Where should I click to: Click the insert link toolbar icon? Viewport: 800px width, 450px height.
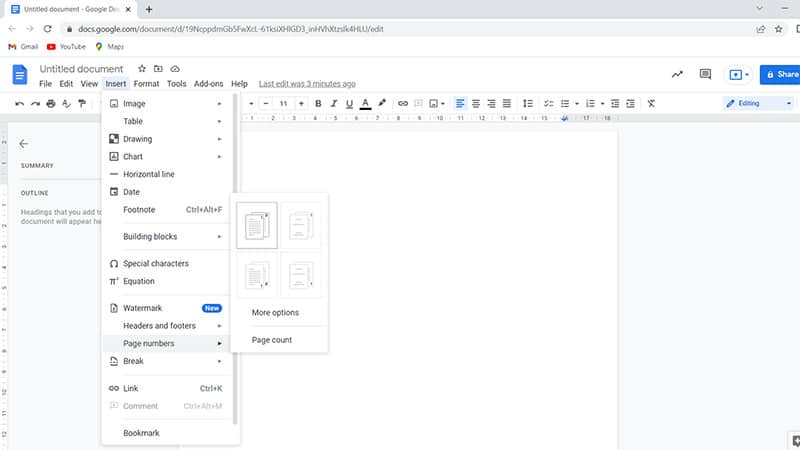coord(403,103)
